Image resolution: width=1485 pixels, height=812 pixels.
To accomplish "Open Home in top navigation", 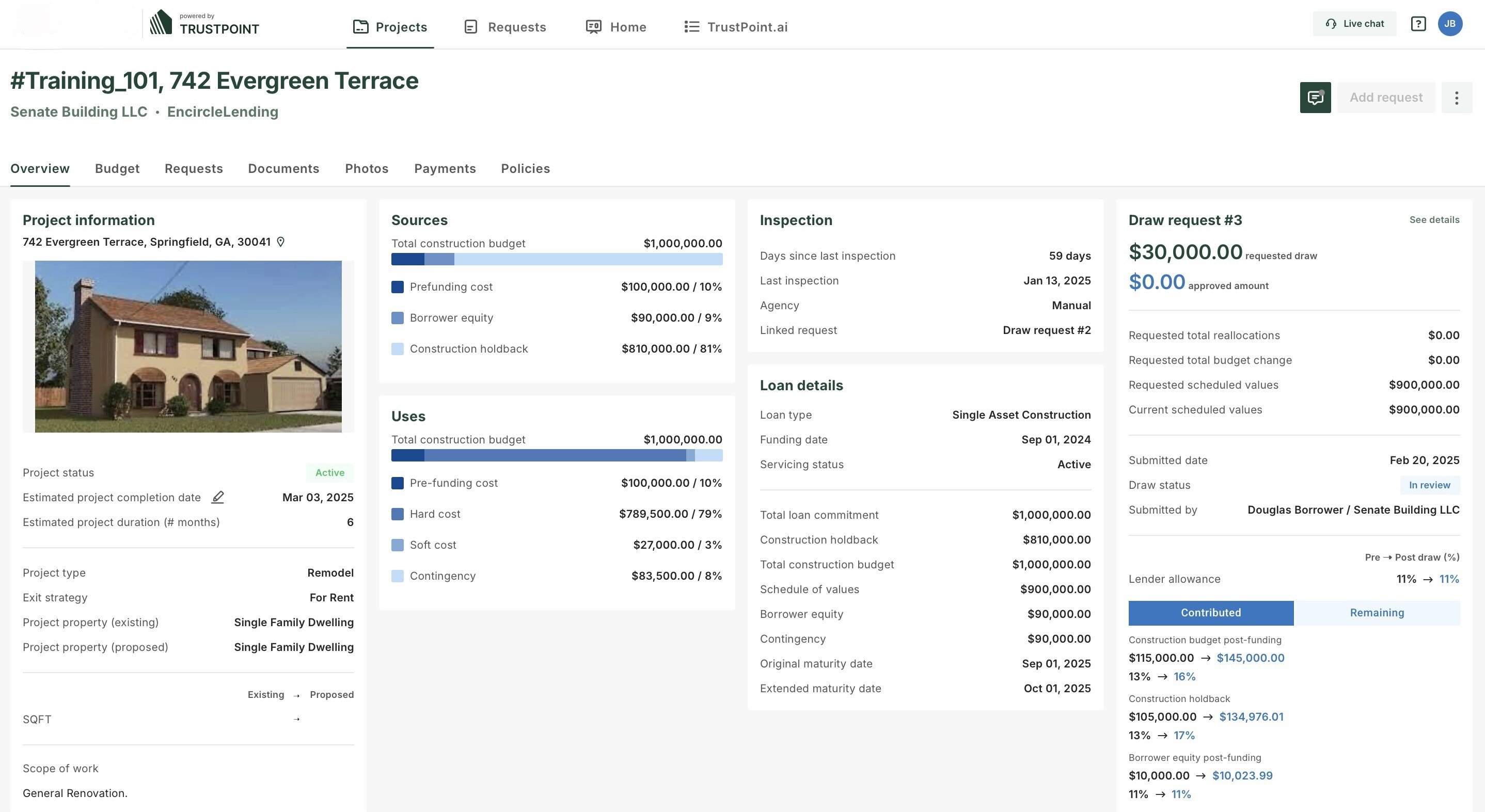I will (615, 27).
